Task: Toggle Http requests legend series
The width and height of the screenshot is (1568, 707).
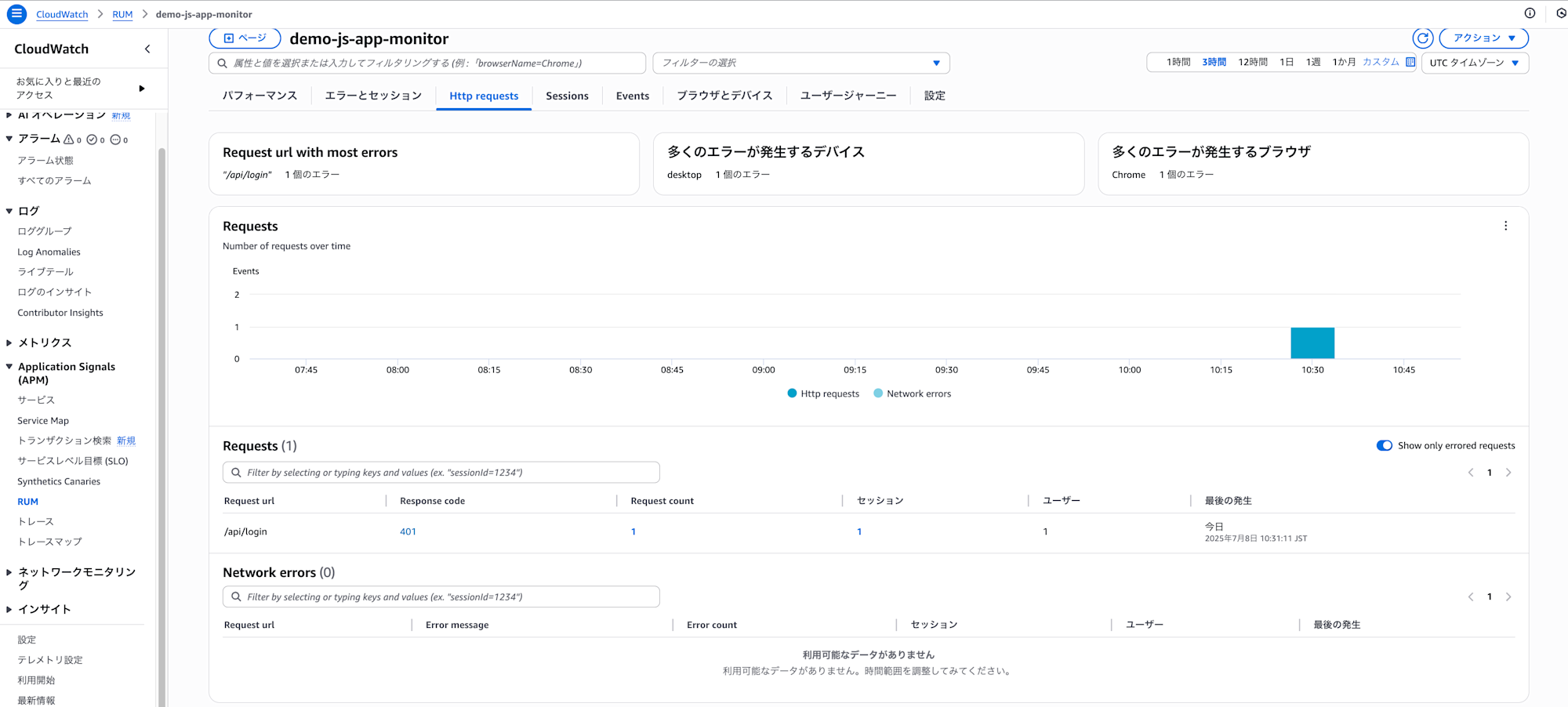Action: coord(823,393)
